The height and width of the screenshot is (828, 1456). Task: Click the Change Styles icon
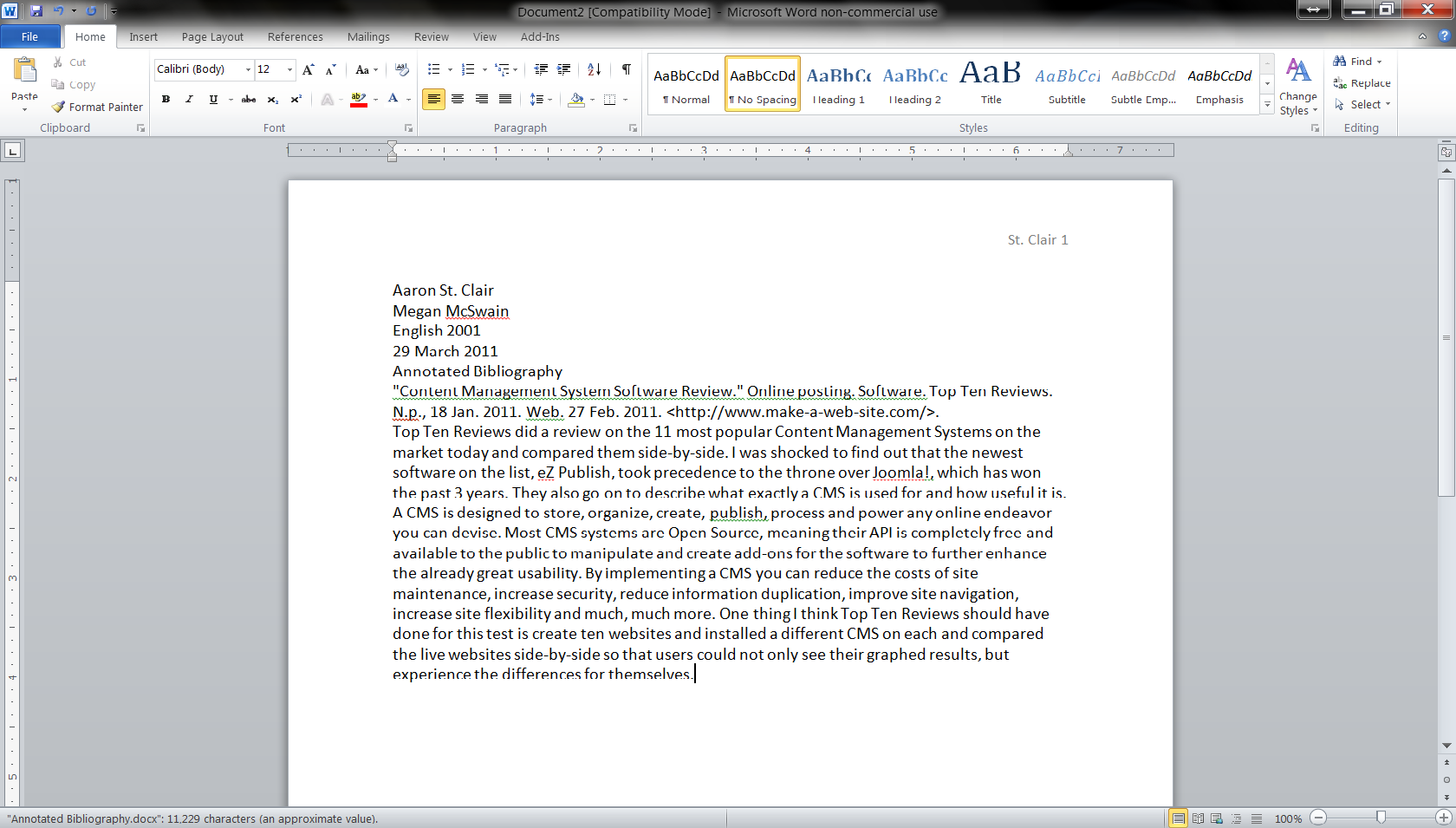coord(1298,69)
